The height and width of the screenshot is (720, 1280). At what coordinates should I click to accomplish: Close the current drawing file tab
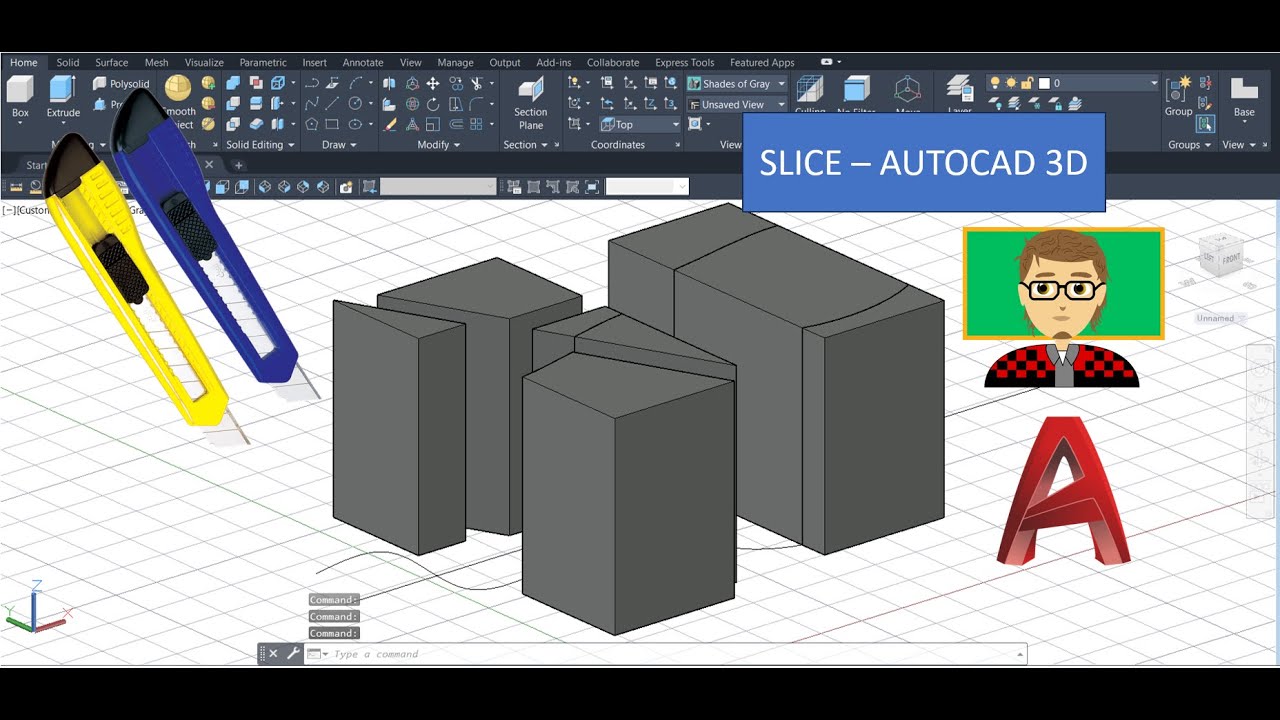coord(209,164)
